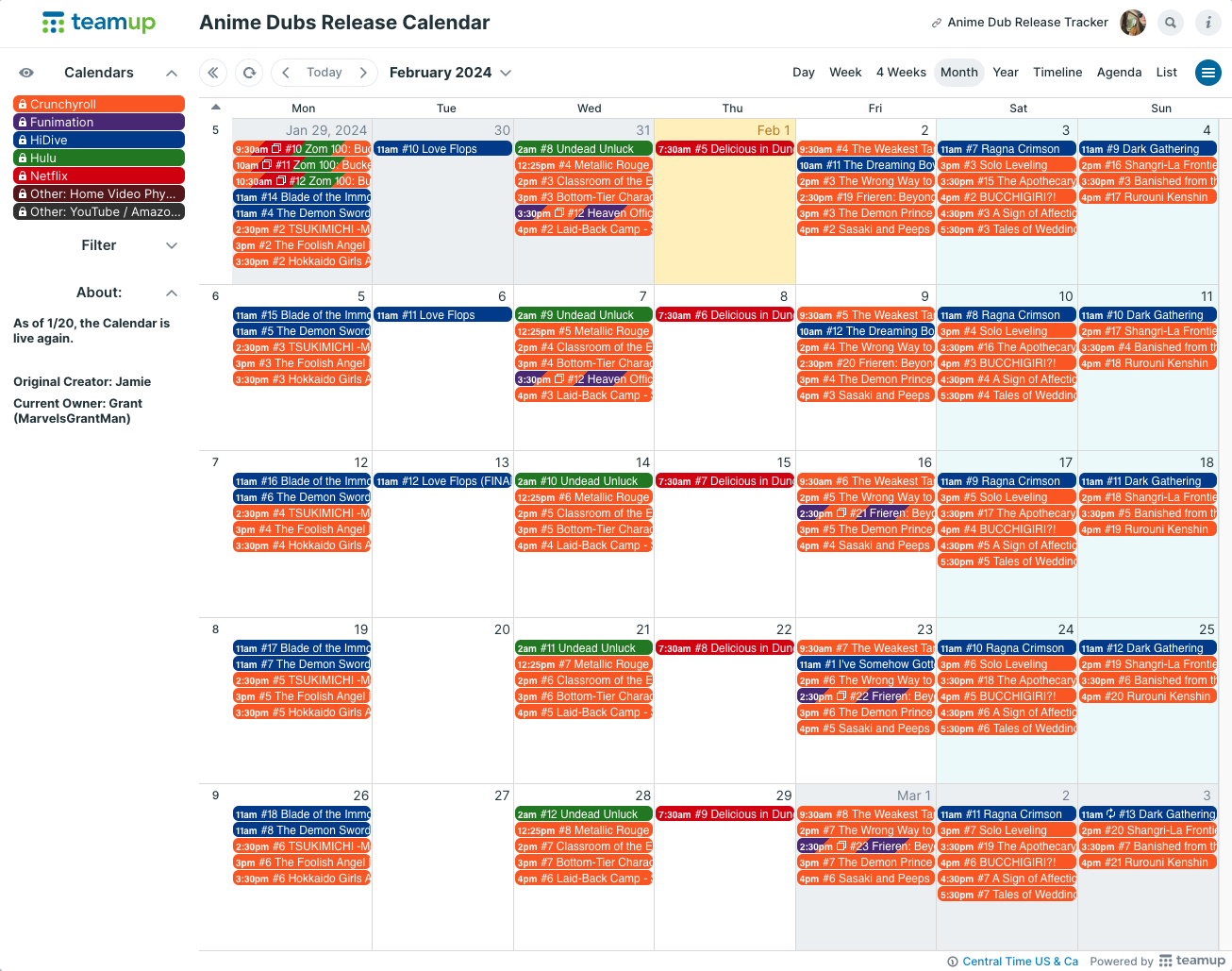Toggle eye icon to show all calendars
The image size is (1232, 971).
pos(26,73)
